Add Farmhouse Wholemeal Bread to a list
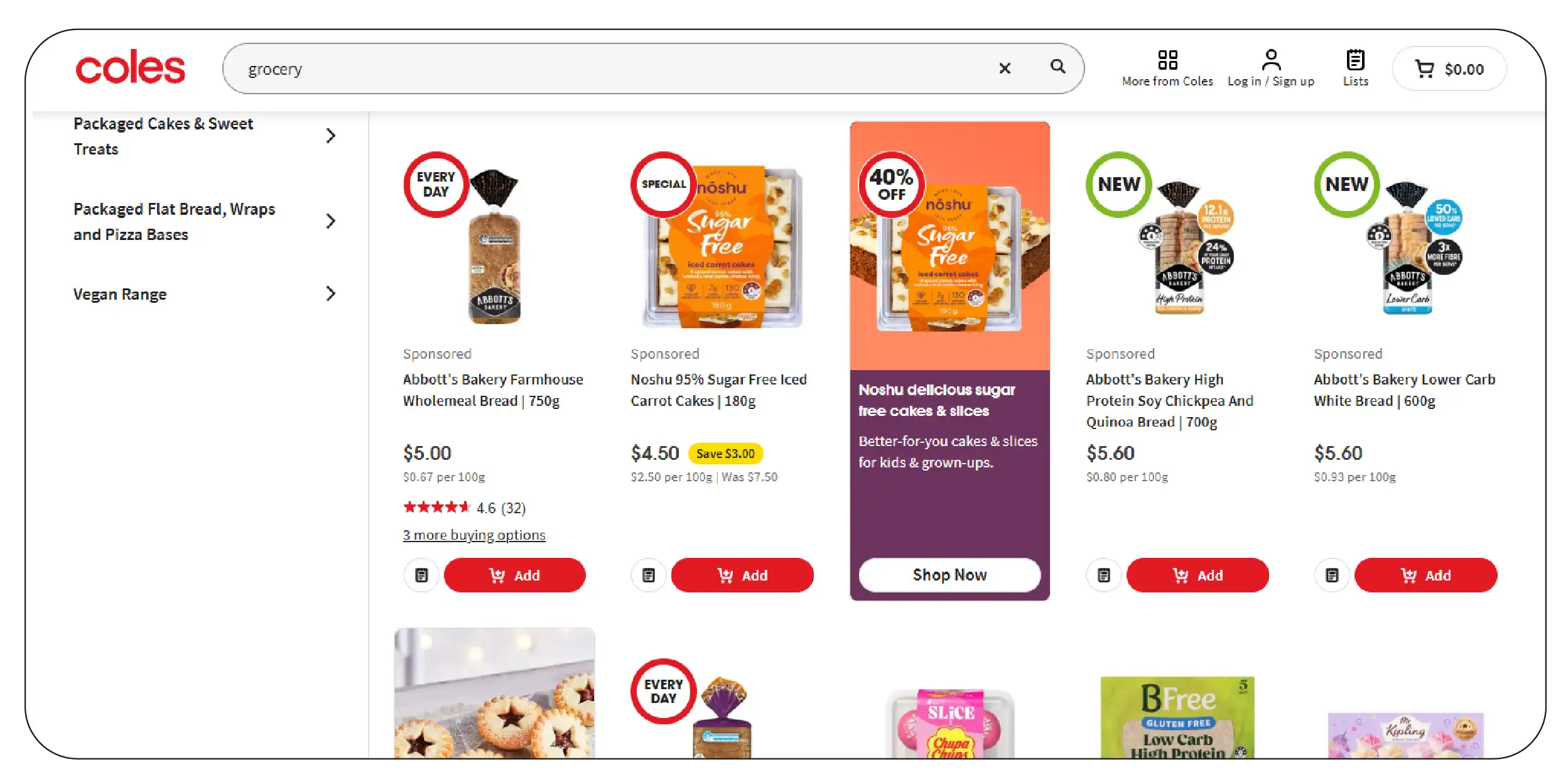The height and width of the screenshot is (779, 1568). coord(421,575)
